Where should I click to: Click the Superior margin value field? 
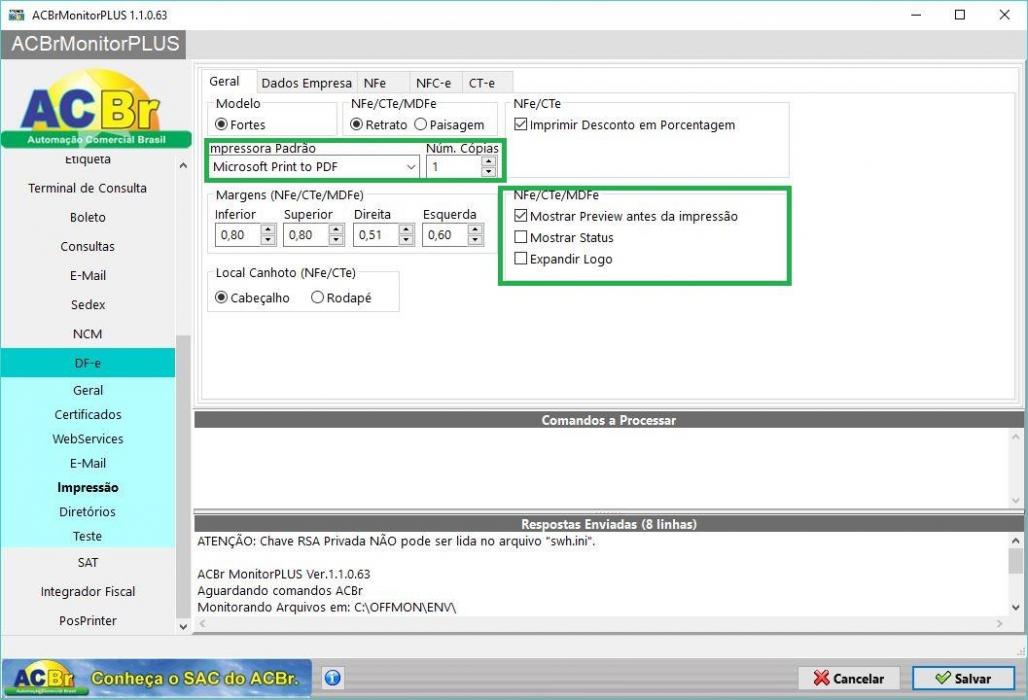[306, 235]
